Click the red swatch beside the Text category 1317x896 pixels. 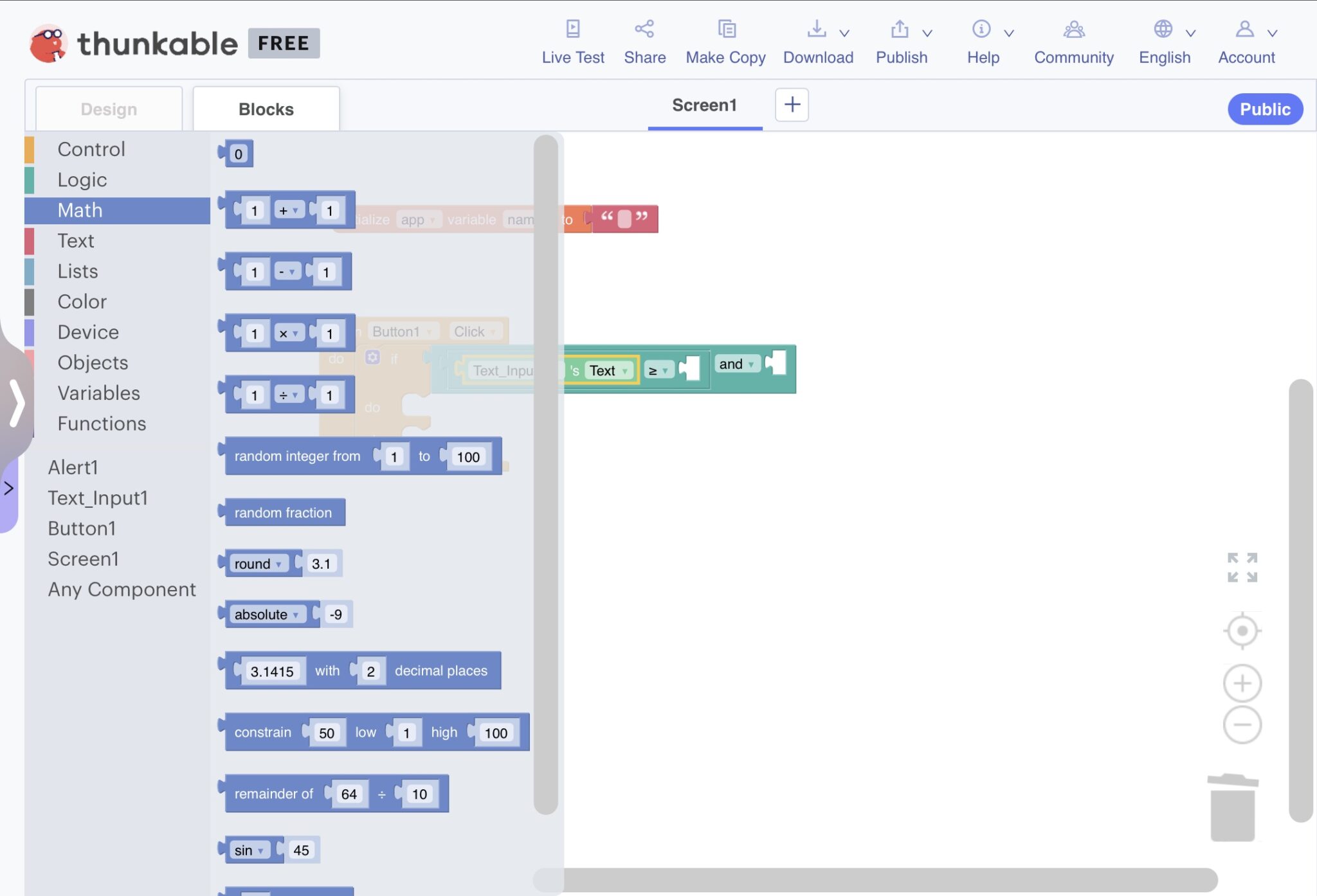click(x=30, y=240)
